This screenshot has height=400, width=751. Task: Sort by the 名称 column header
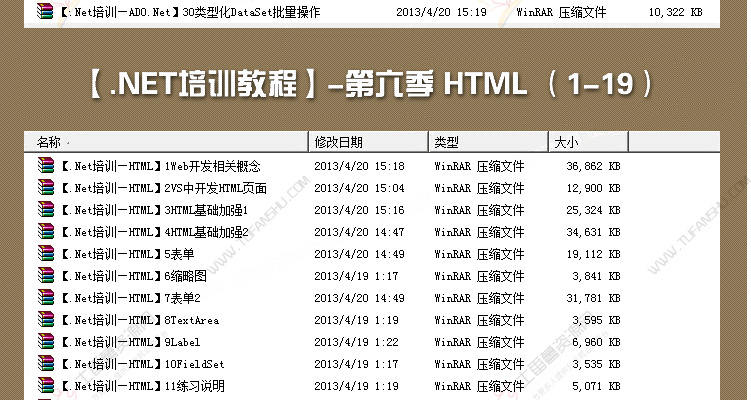[x=166, y=142]
